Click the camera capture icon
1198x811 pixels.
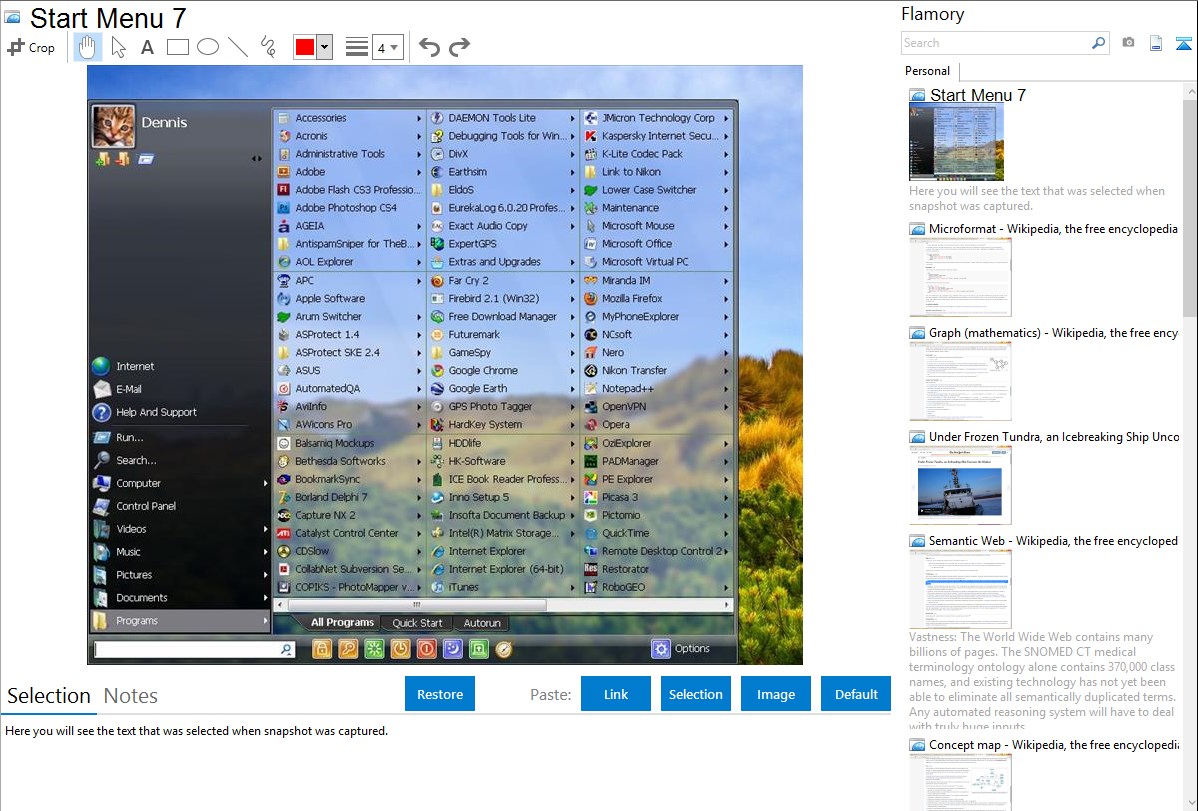pyautogui.click(x=1128, y=43)
